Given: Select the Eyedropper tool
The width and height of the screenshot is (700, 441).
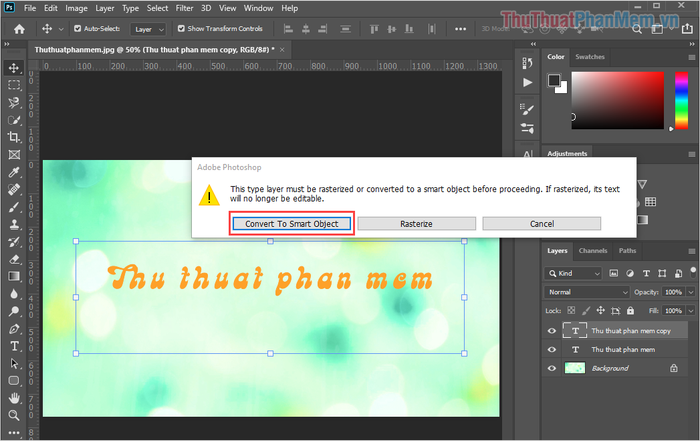Looking at the screenshot, I should (14, 172).
